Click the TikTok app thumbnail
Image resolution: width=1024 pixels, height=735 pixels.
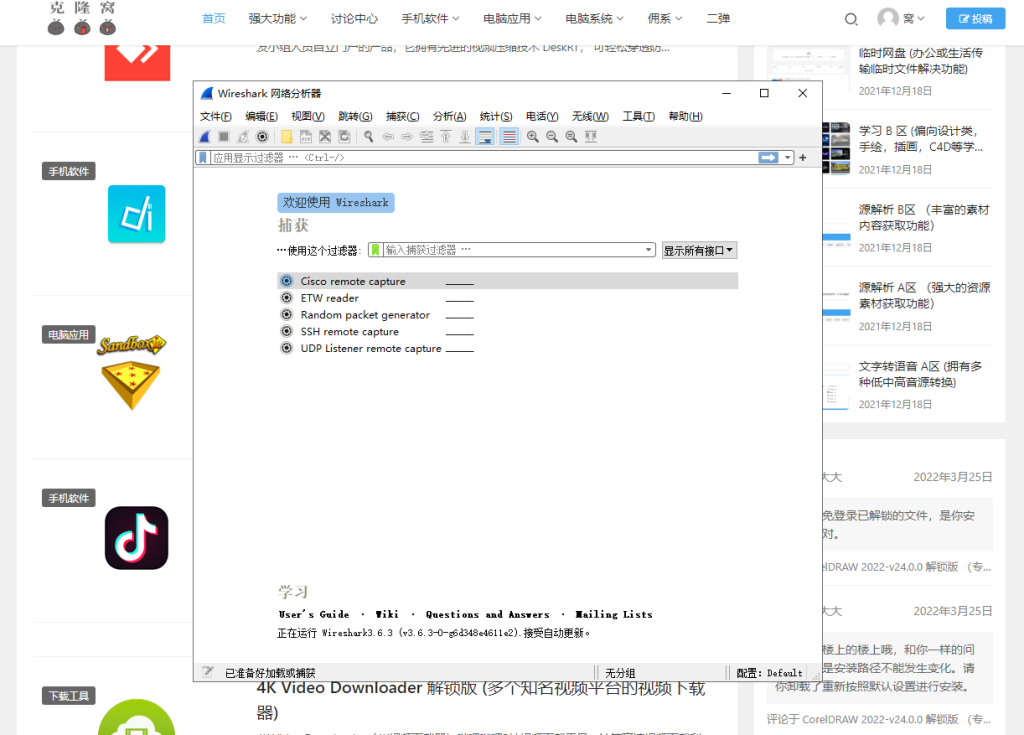click(x=136, y=538)
